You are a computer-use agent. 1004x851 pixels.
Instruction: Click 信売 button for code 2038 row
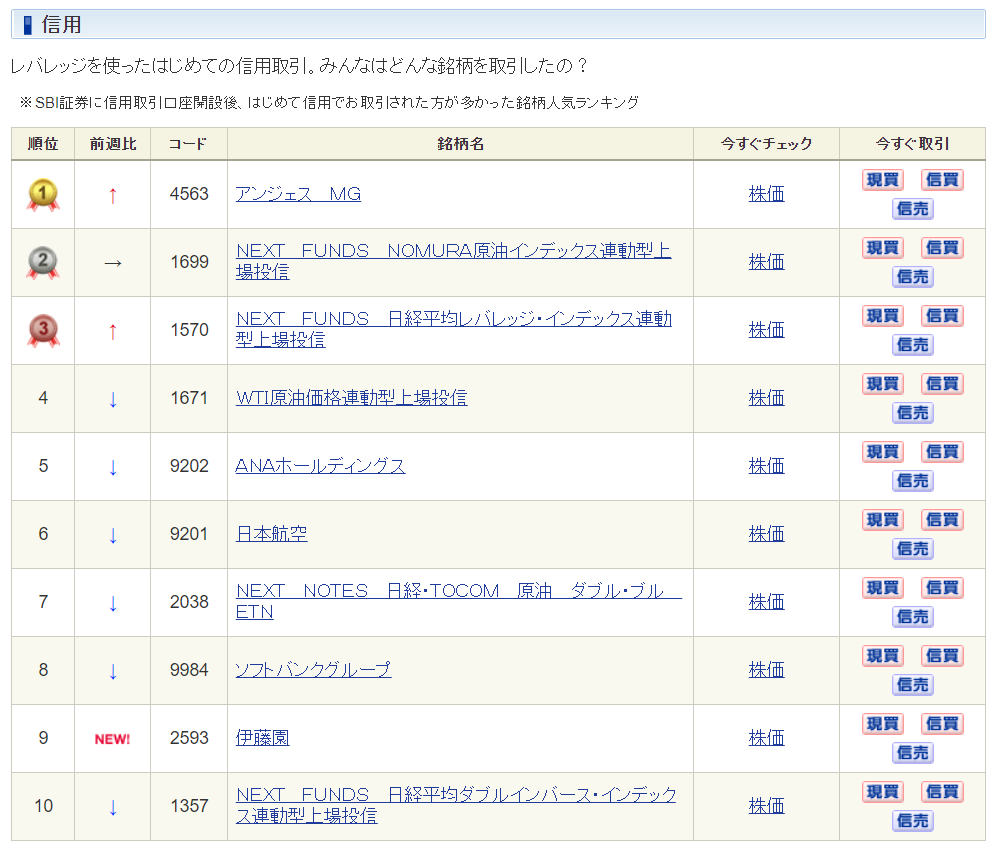(x=912, y=616)
